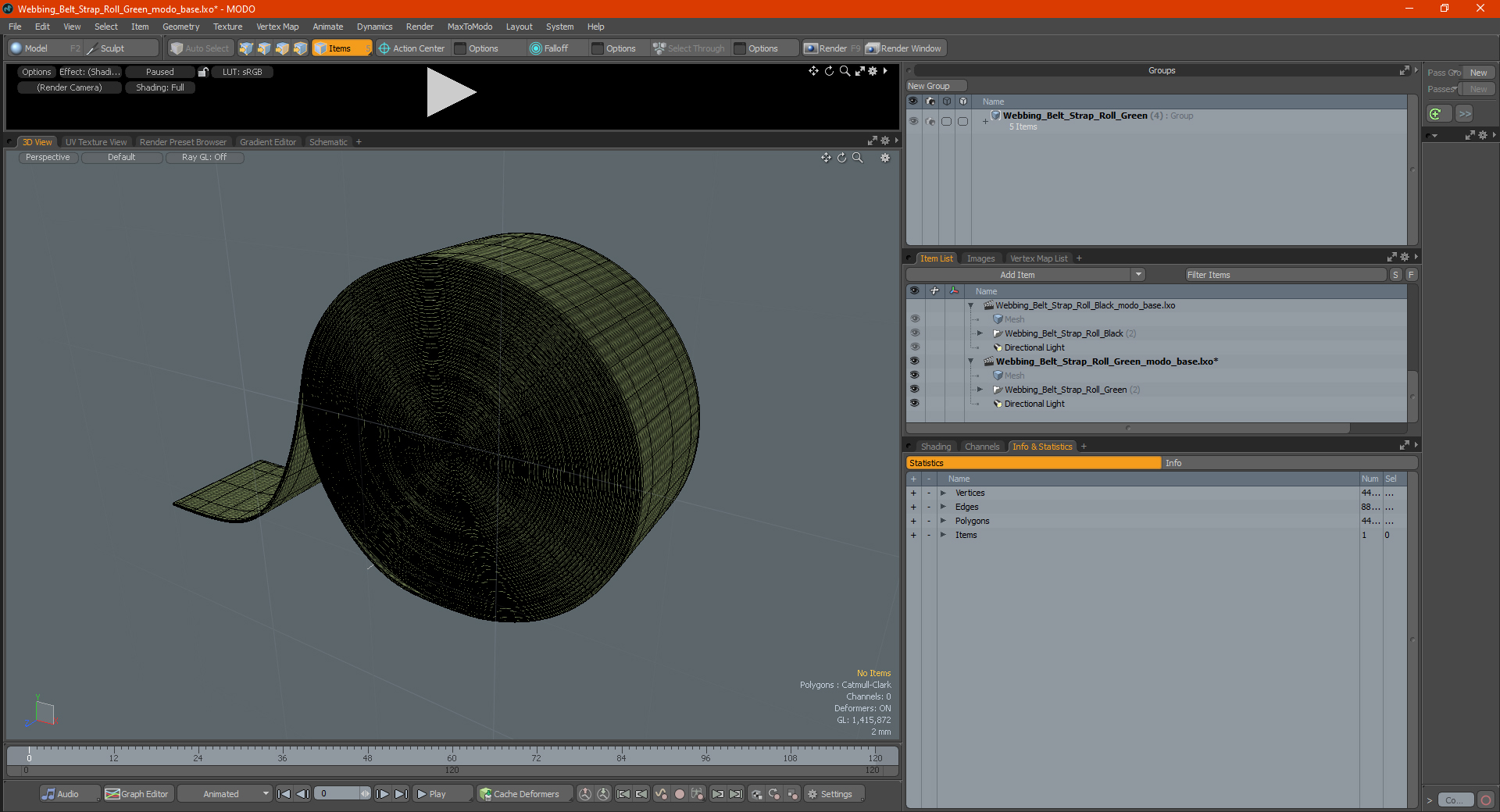Image resolution: width=1500 pixels, height=812 pixels.
Task: Play the render preview
Action: 451,92
